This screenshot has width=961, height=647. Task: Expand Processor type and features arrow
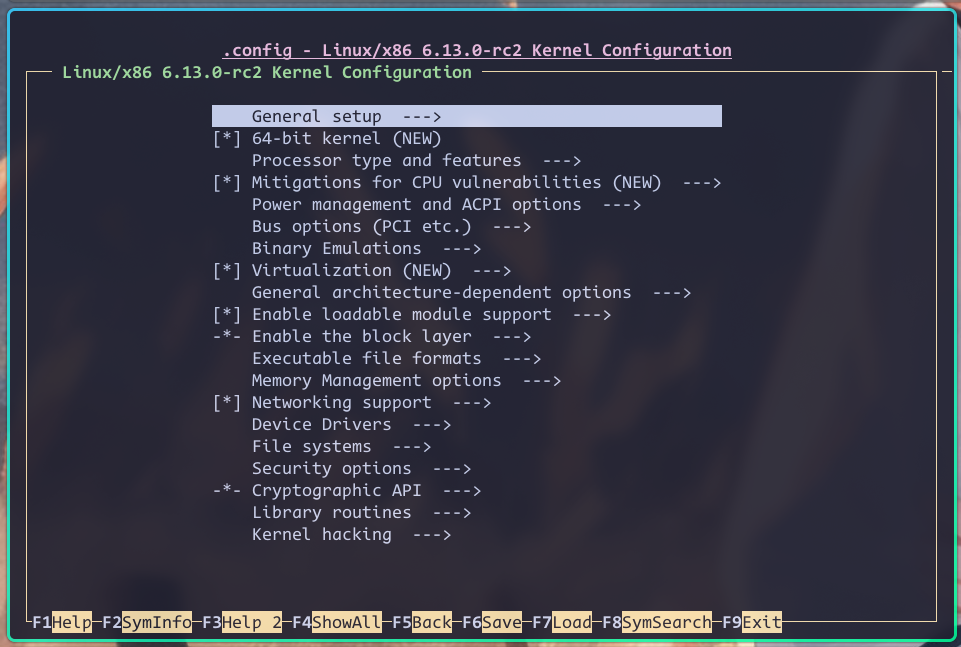(x=561, y=161)
